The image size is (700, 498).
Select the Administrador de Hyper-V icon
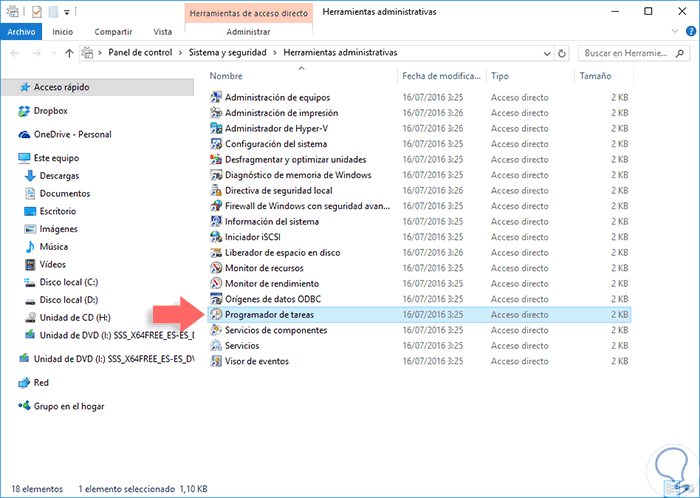(x=216, y=129)
